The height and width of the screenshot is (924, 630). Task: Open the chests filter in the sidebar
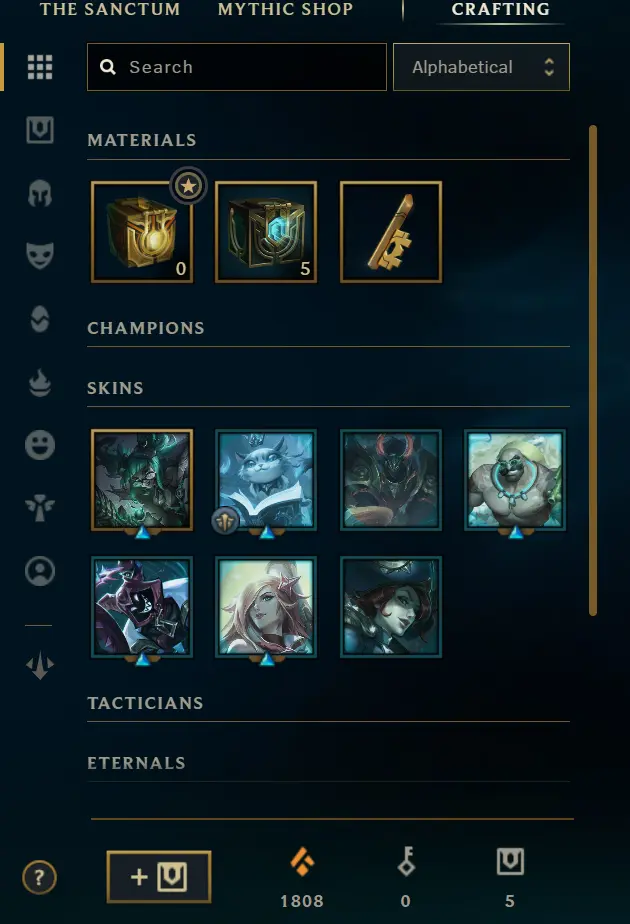[x=40, y=130]
